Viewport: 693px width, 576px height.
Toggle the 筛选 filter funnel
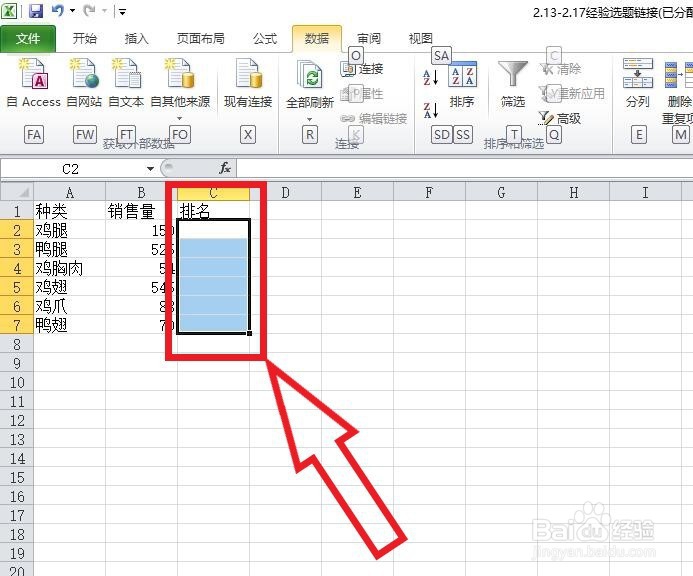(513, 84)
